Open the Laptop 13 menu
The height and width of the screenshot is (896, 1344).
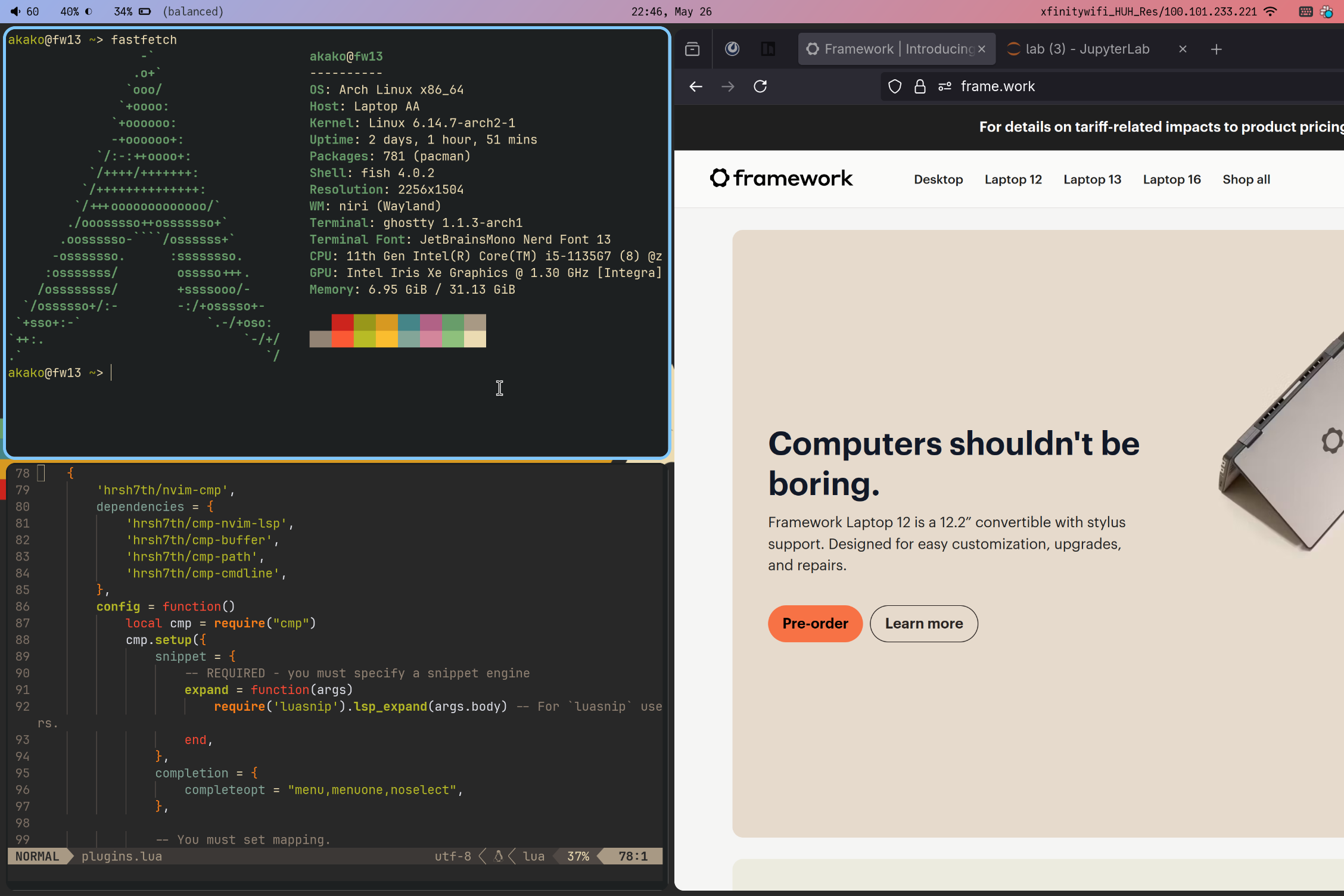pyautogui.click(x=1092, y=179)
